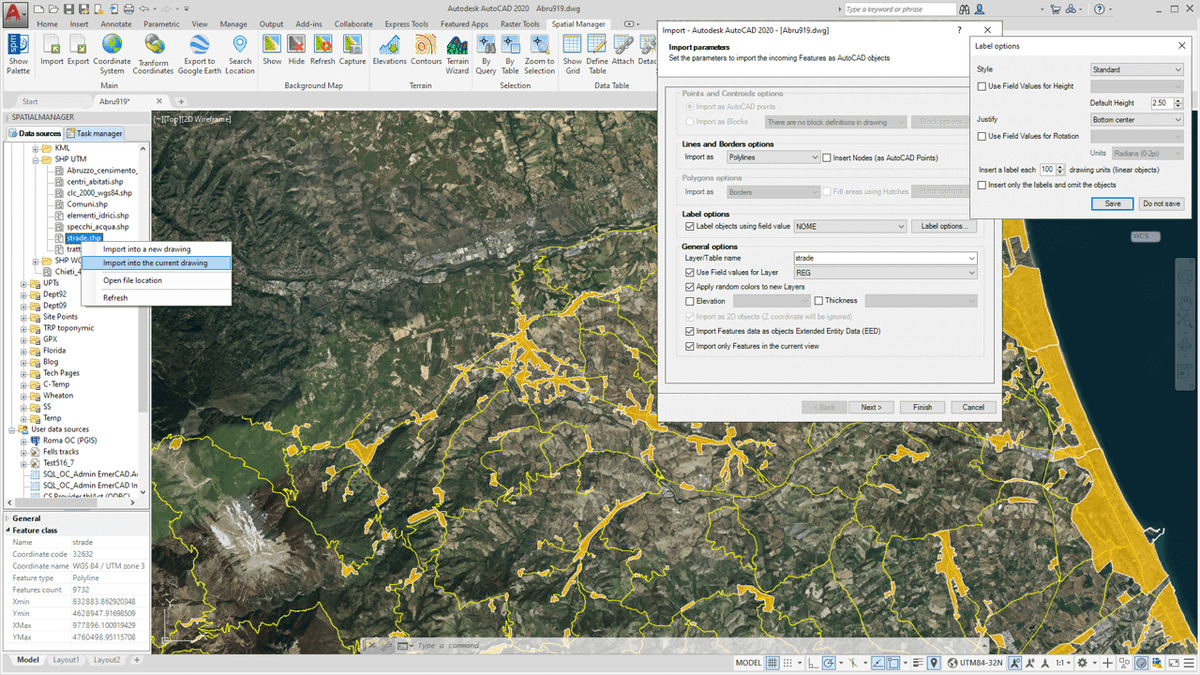Click Save in Label options

point(1112,203)
